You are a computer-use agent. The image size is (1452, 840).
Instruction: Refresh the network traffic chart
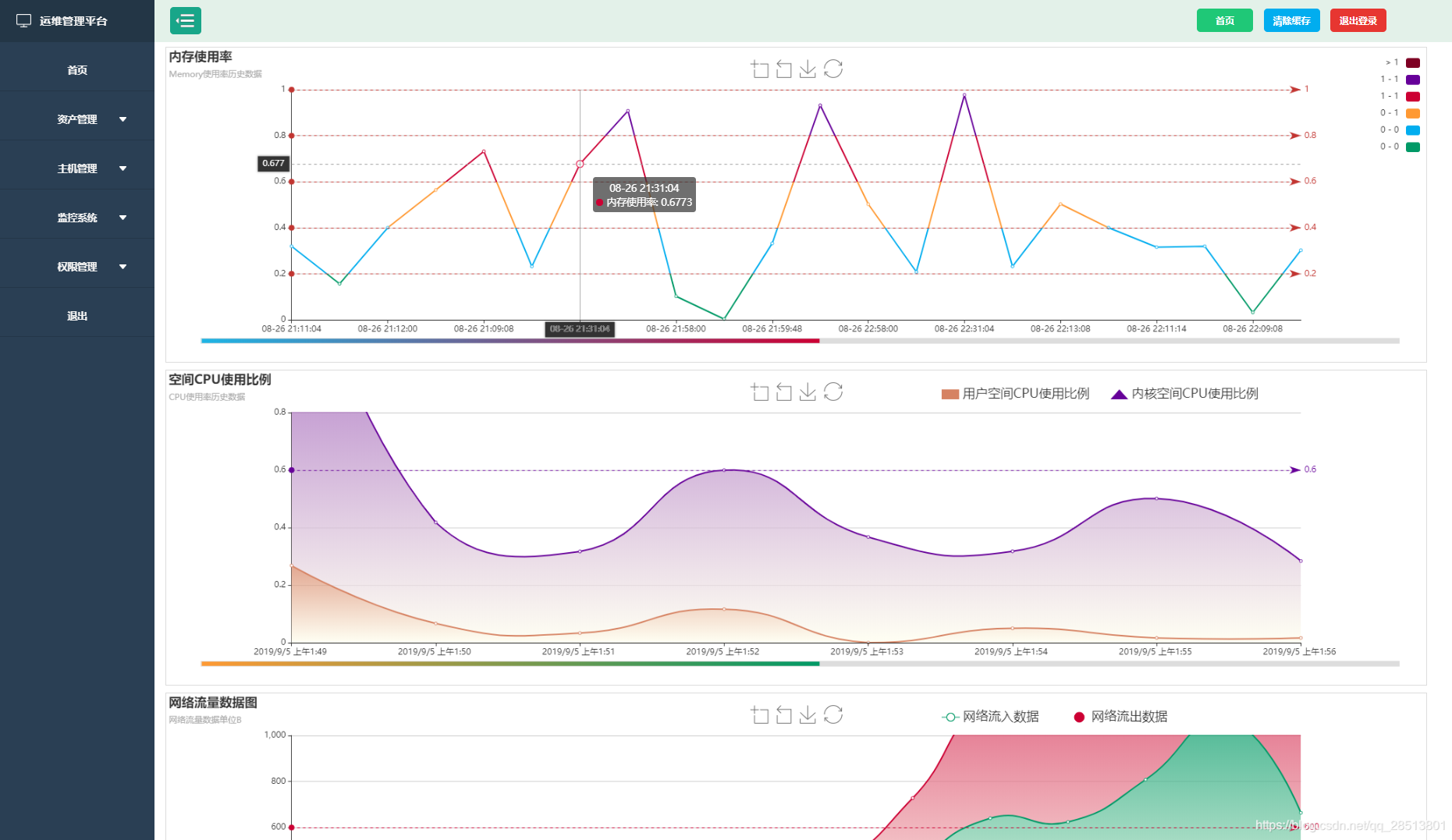tap(833, 715)
